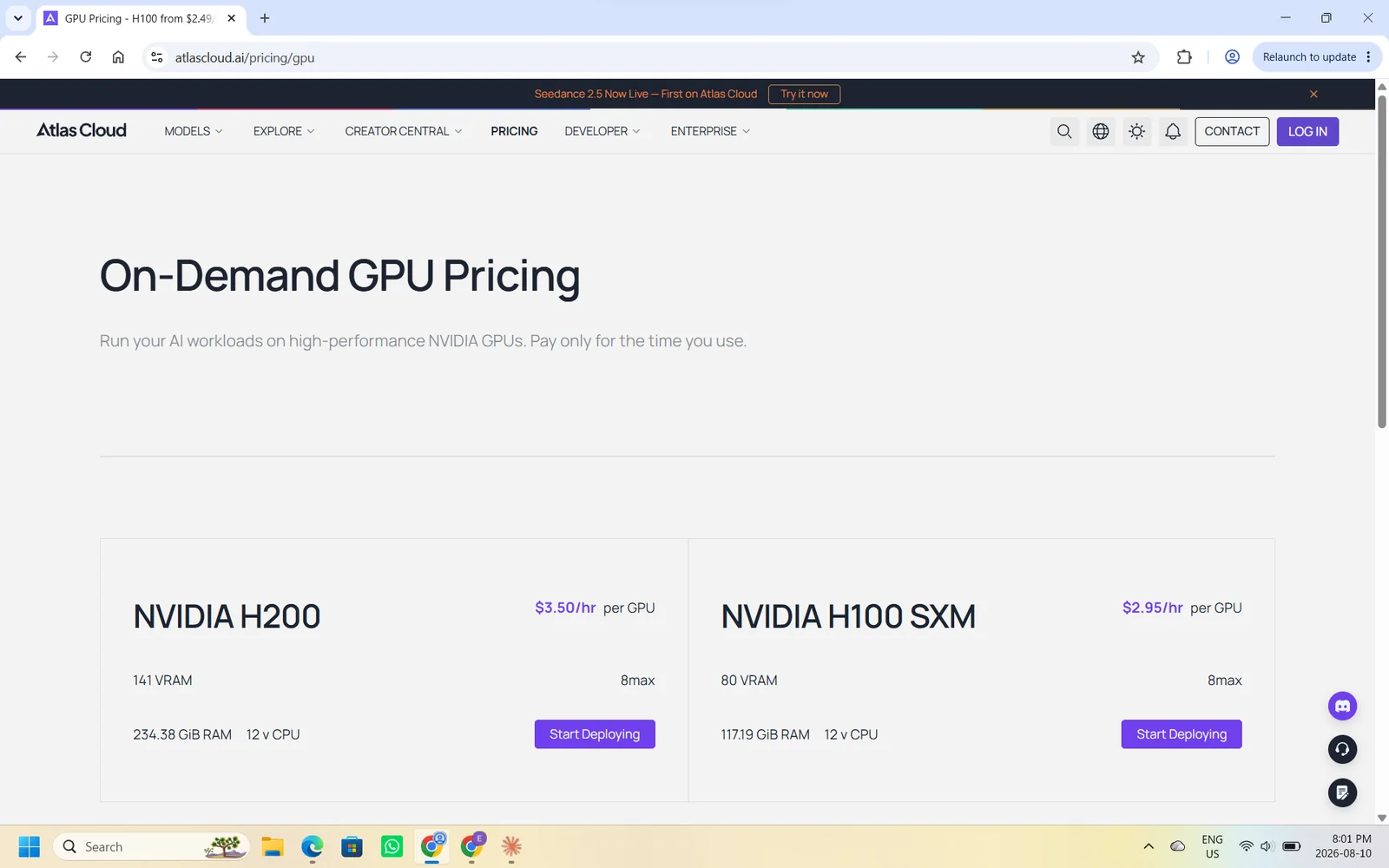Click the 117.19 GiB RAM spec
This screenshot has width=1389, height=868.
pyautogui.click(x=765, y=734)
